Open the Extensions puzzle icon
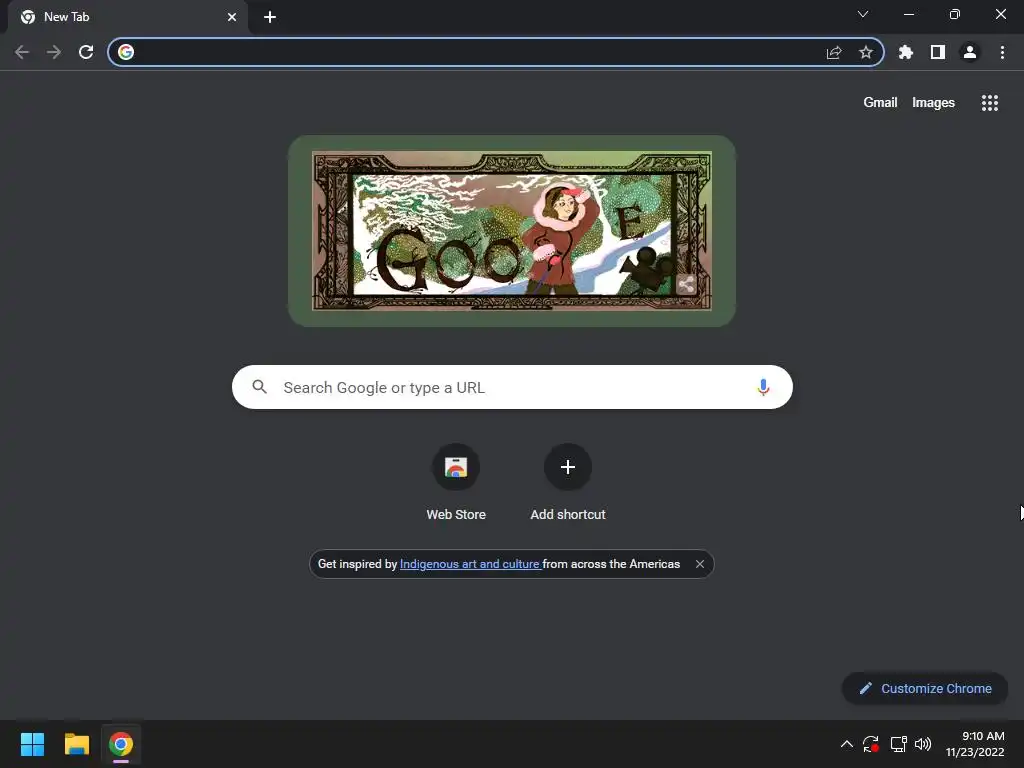The height and width of the screenshot is (768, 1024). coord(906,52)
